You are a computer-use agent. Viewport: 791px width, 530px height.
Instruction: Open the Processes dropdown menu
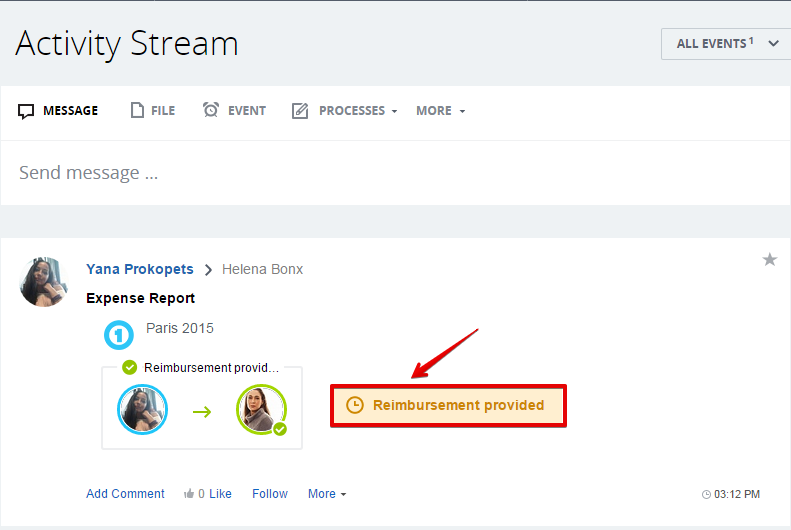click(x=345, y=110)
